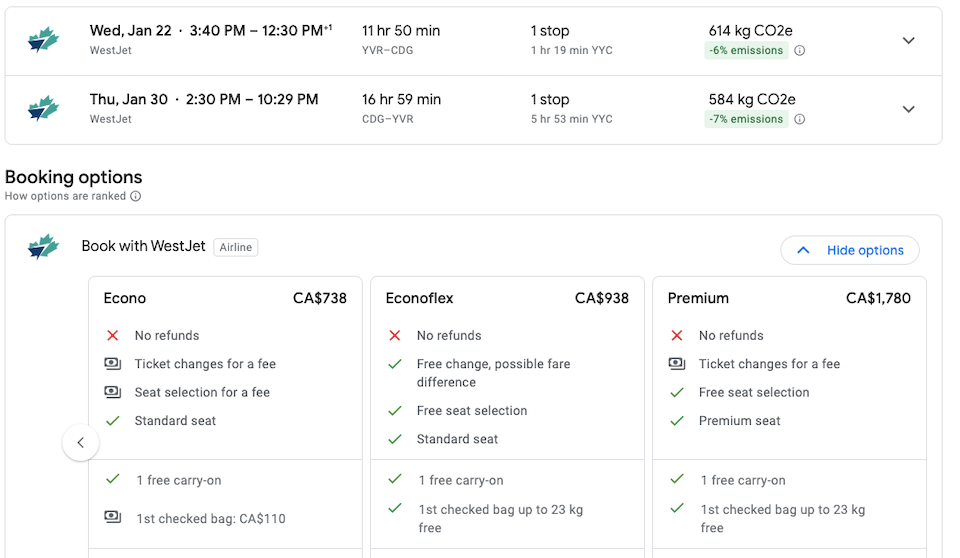The width and height of the screenshot is (960, 558).
Task: Click fee icon for Premium ticket changes
Action: [677, 363]
